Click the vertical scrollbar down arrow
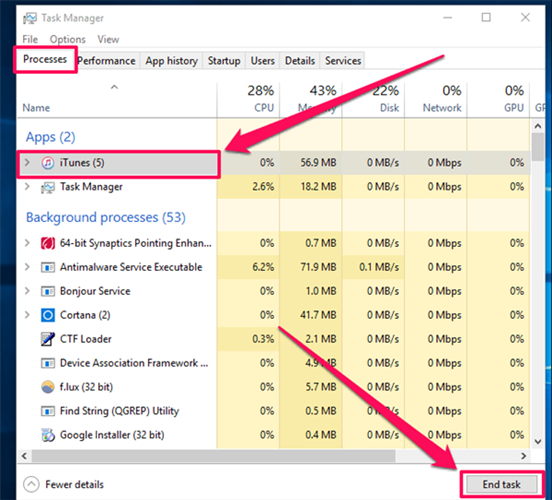Image resolution: width=552 pixels, height=500 pixels. (x=538, y=441)
